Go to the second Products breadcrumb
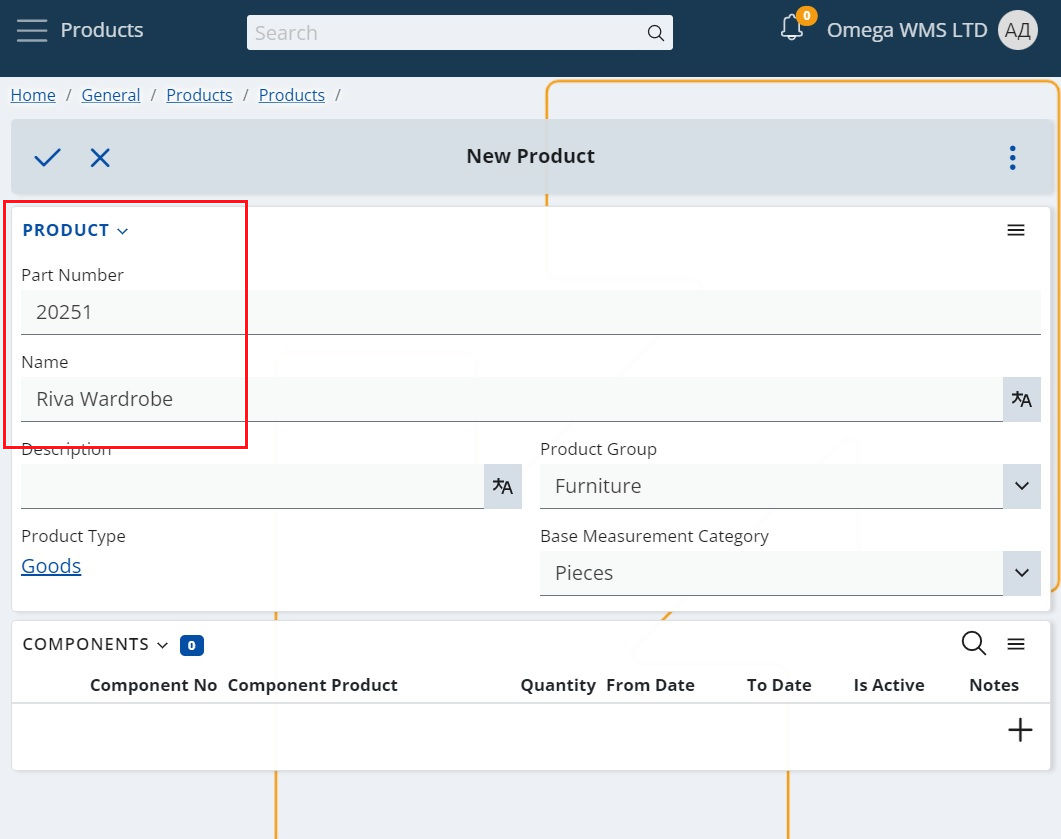Screen dimensions: 1061x839 point(292,95)
